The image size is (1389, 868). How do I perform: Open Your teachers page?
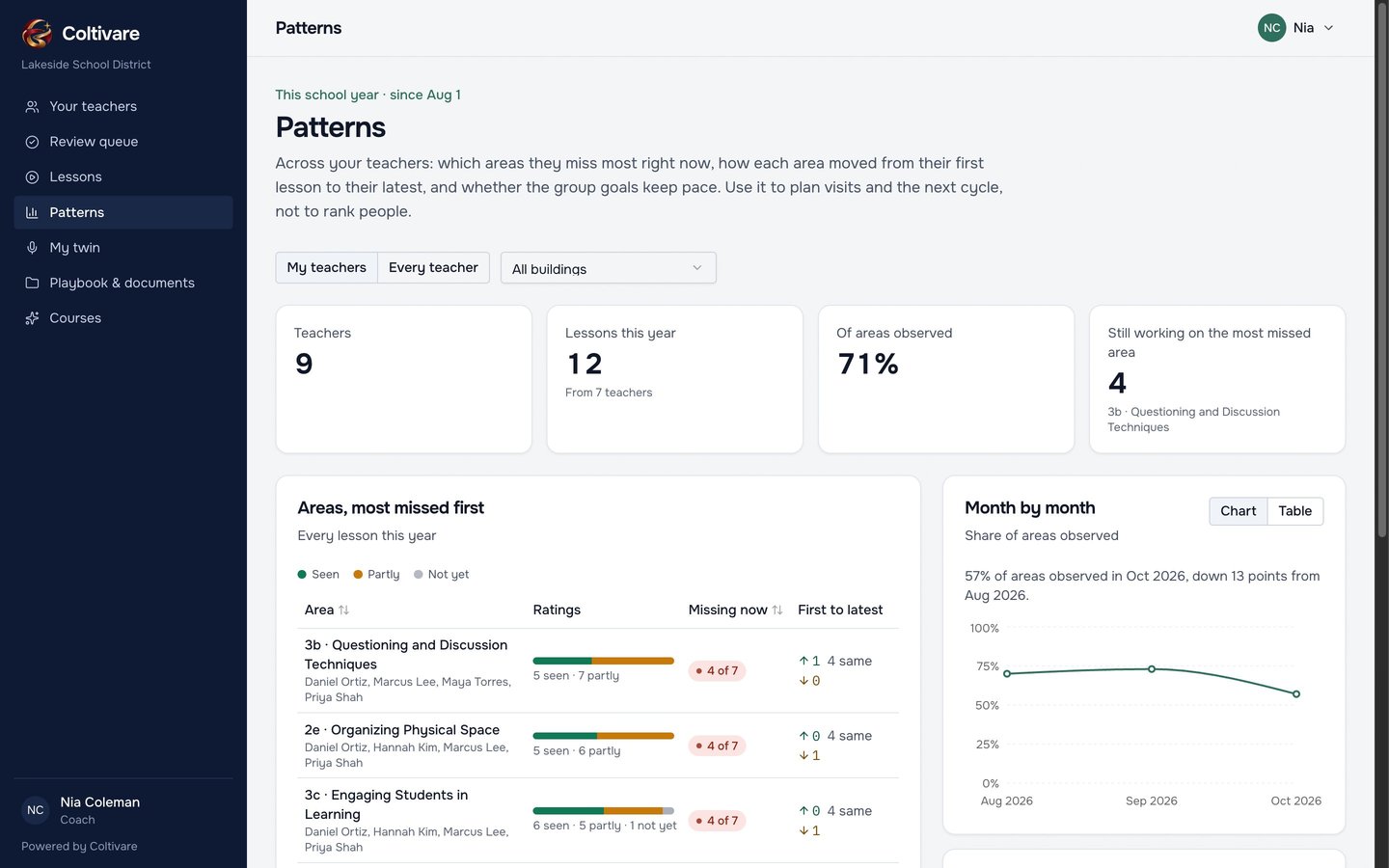tap(123, 107)
